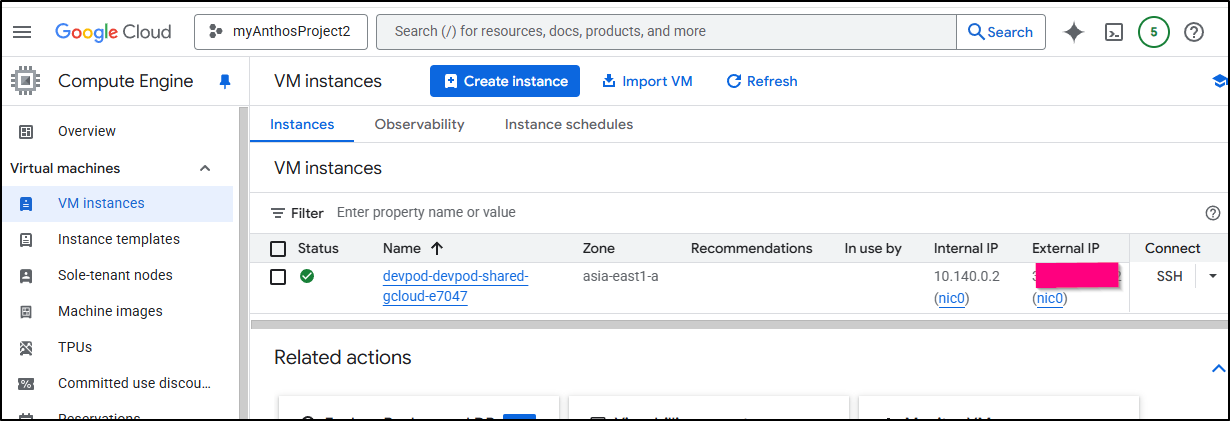
Task: Click the Sole-tenant nodes icon
Action: pos(26,275)
